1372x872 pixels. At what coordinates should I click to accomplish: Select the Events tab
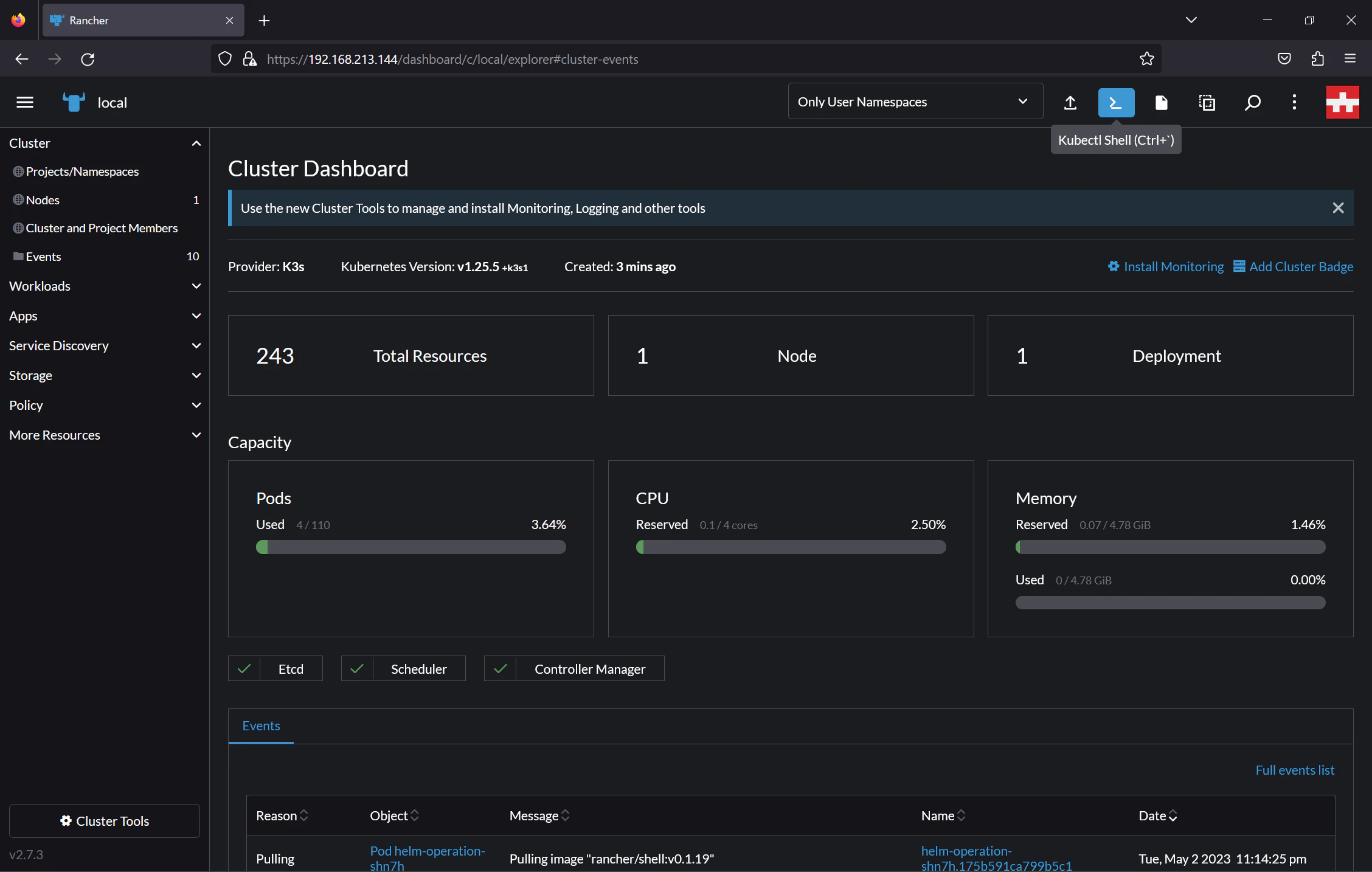pos(261,725)
